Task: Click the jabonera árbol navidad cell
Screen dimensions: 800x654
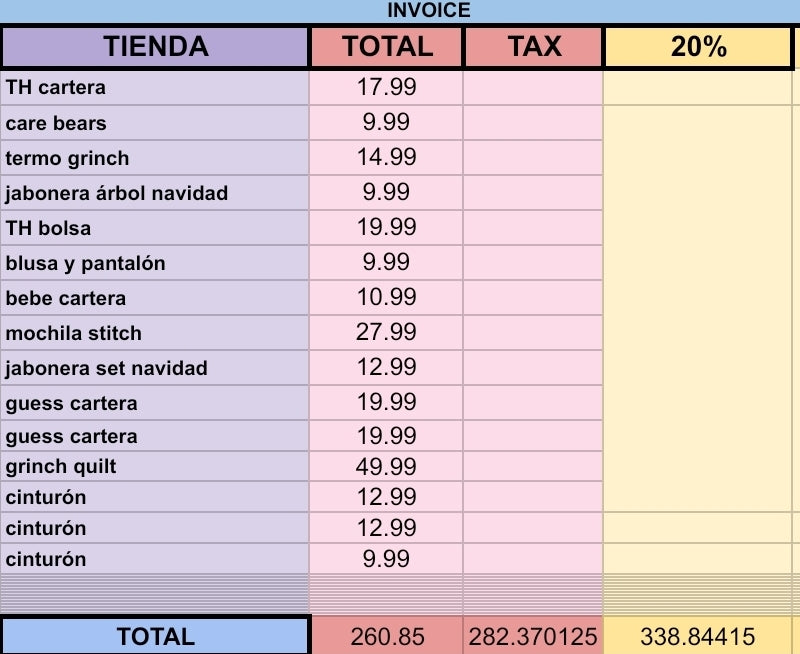Action: click(155, 193)
